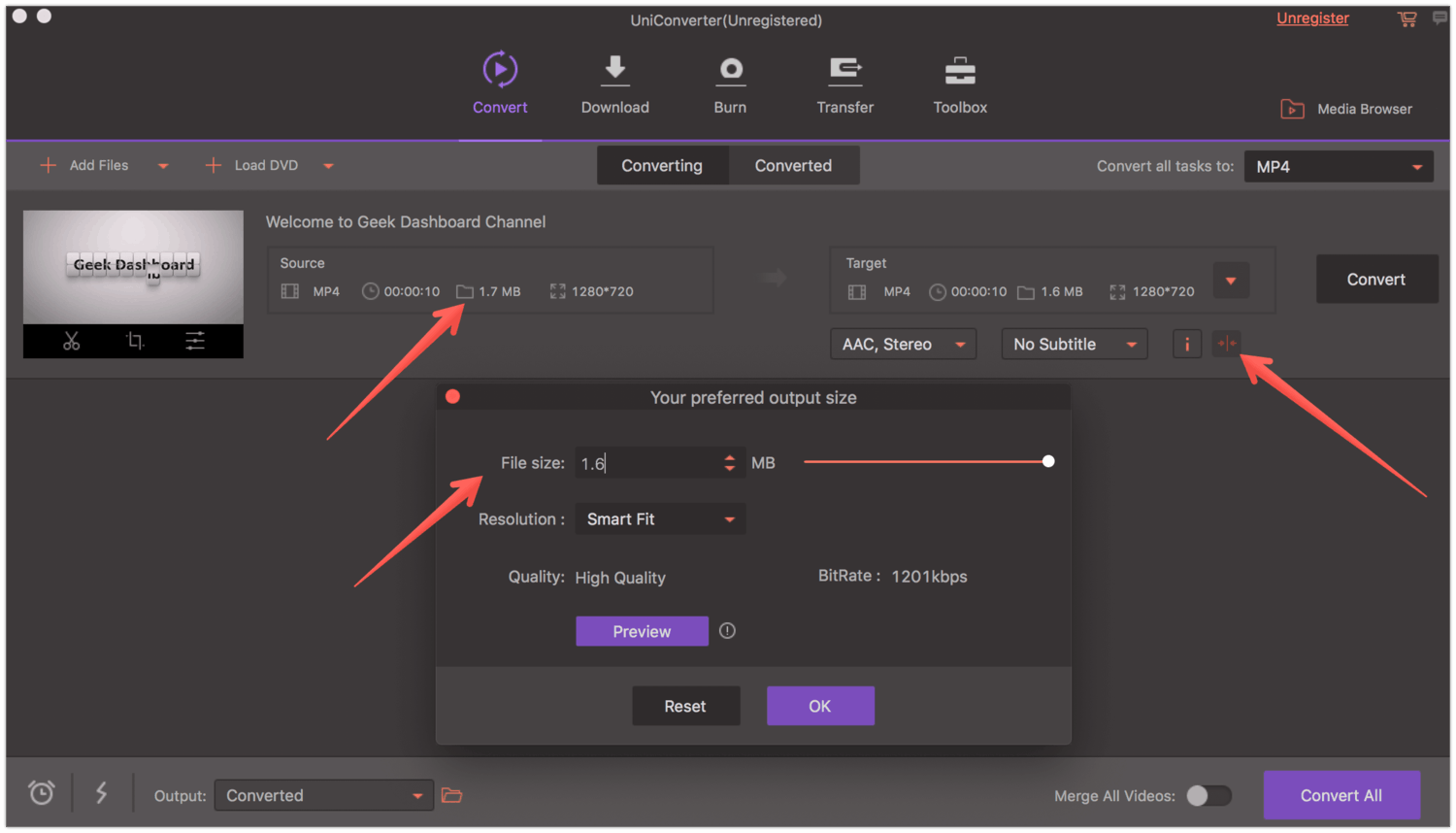Click the feedback speech bubble icon top right
Viewport: 1456px width, 833px height.
pos(1439,17)
